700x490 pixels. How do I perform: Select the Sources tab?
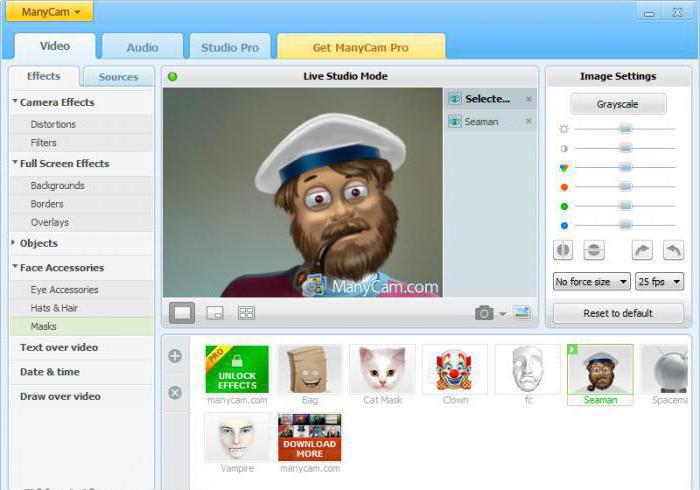[x=118, y=77]
